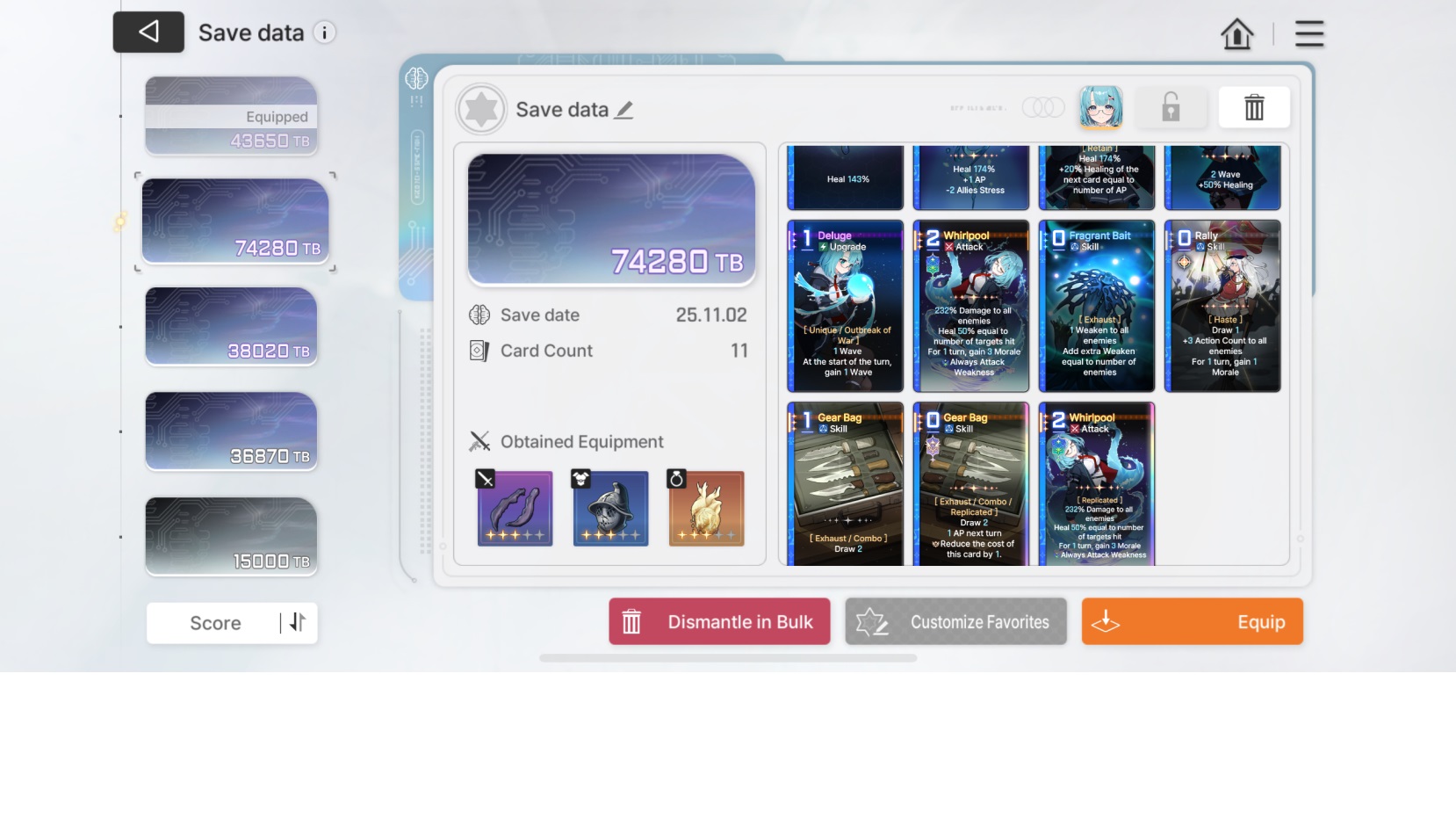Rename save data with the pencil icon
The height and width of the screenshot is (833, 1456).
(x=623, y=110)
